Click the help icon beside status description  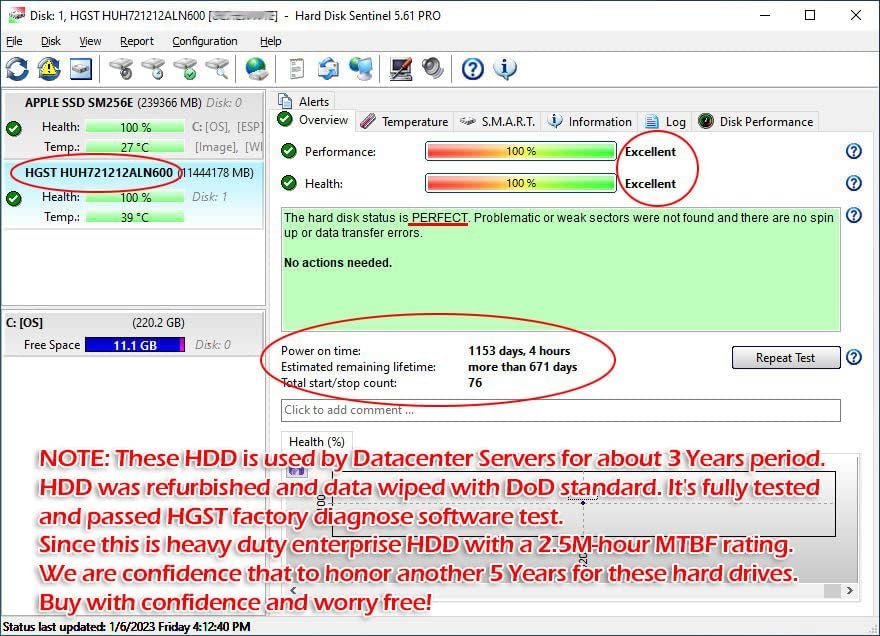854,215
